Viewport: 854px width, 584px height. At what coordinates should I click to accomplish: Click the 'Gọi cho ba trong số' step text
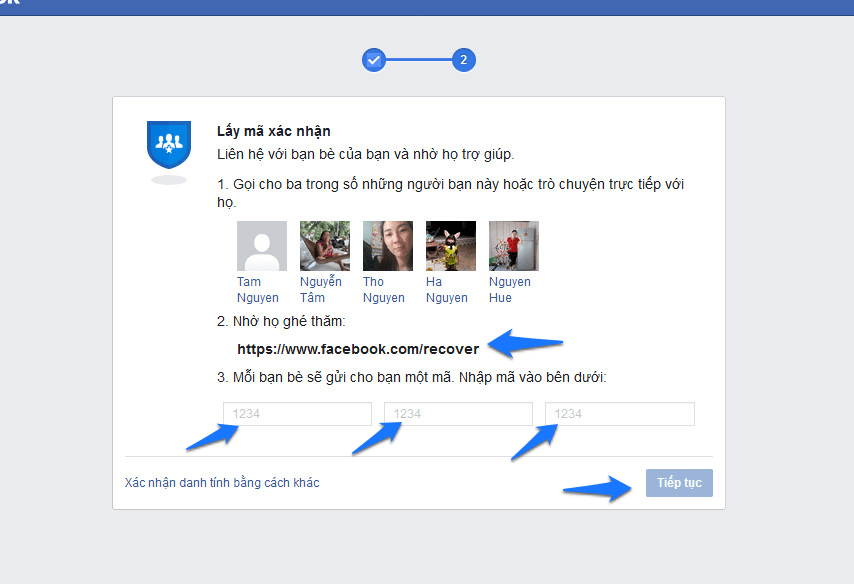click(x=450, y=193)
